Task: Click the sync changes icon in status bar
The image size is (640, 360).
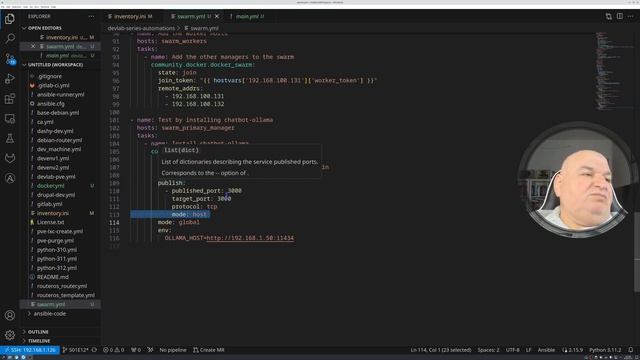Action: (94, 350)
